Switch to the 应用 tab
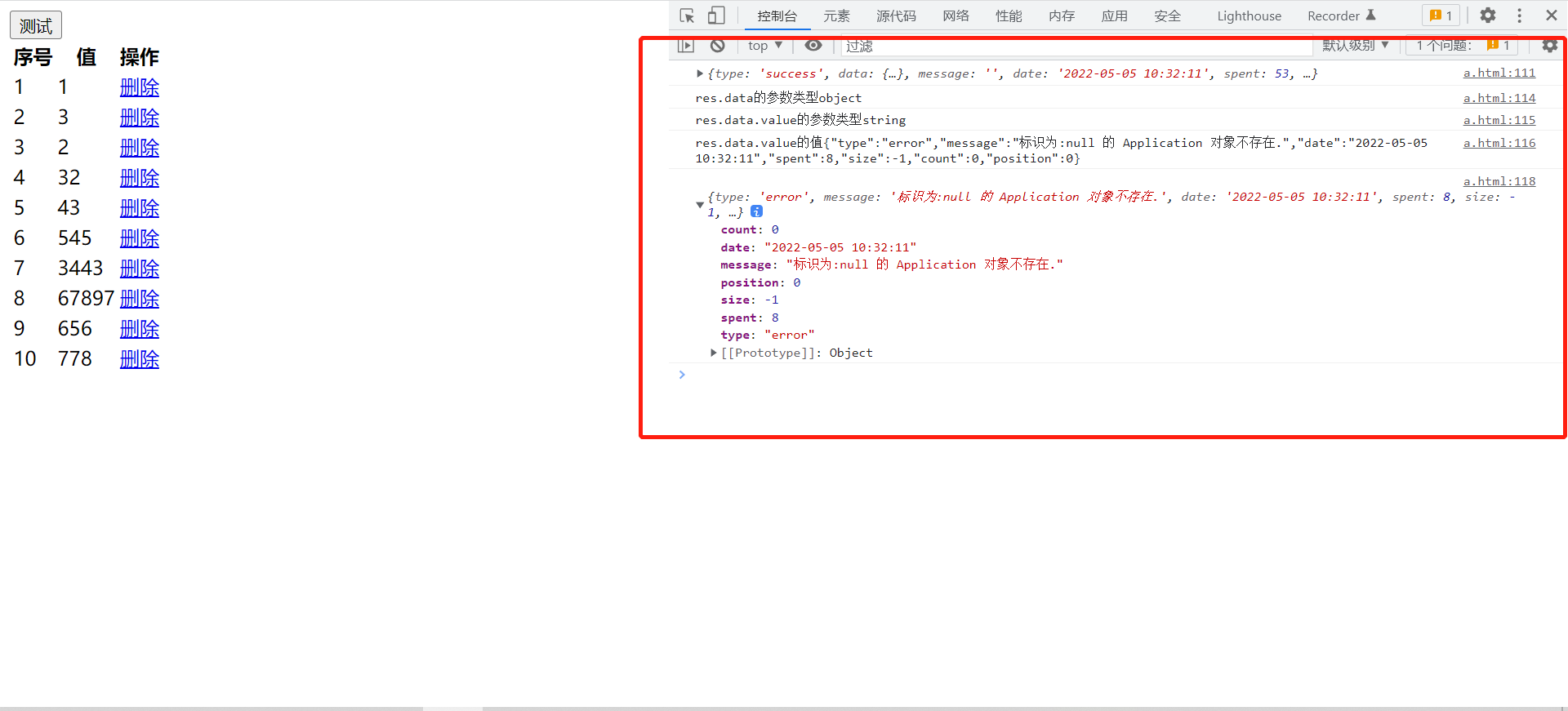This screenshot has height=711, width=1568. click(x=1115, y=16)
